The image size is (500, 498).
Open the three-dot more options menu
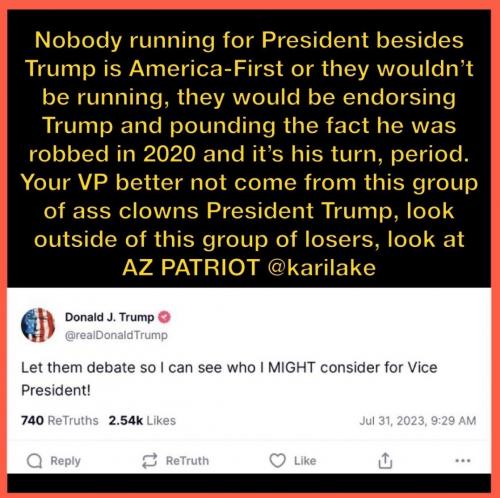(x=463, y=461)
